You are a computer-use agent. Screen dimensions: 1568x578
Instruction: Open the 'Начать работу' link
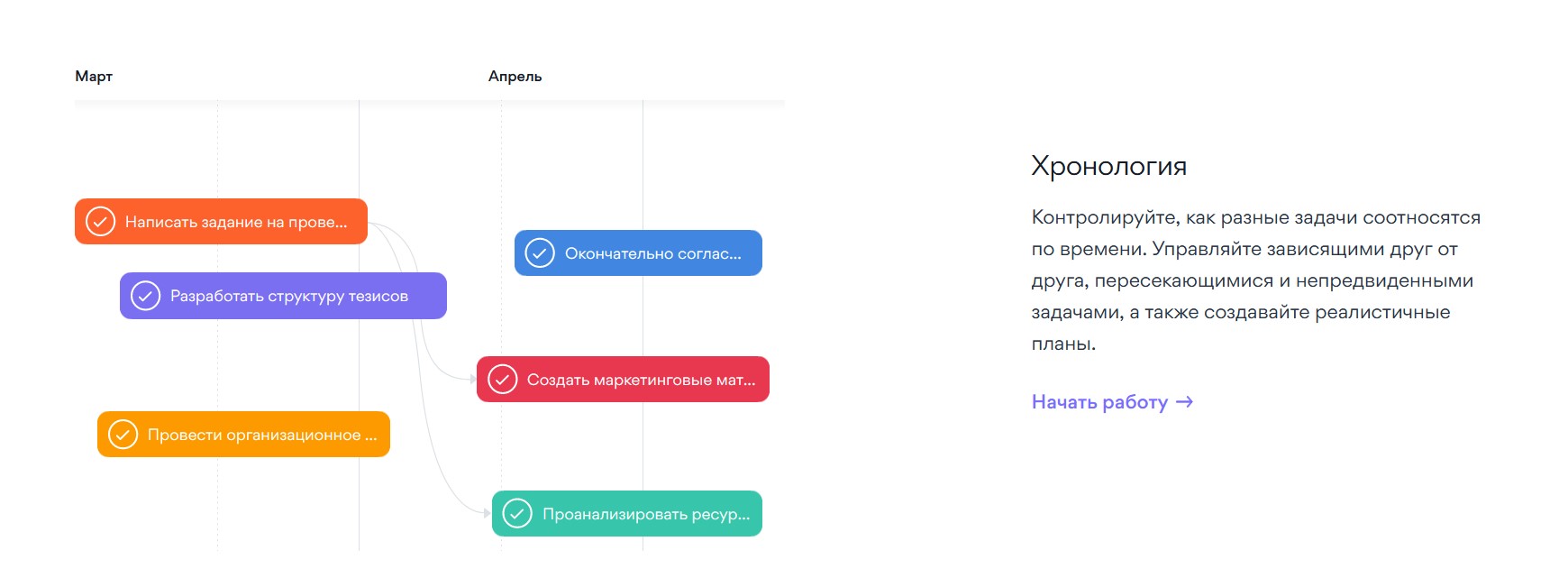tap(1099, 402)
